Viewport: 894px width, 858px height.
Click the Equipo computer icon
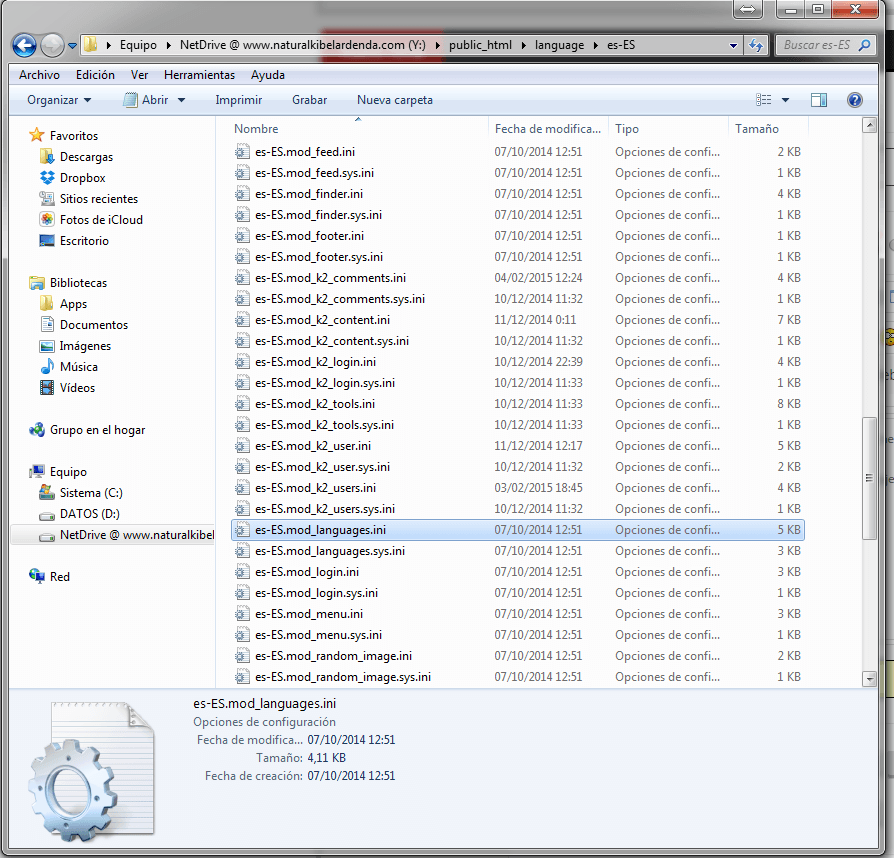click(x=36, y=471)
